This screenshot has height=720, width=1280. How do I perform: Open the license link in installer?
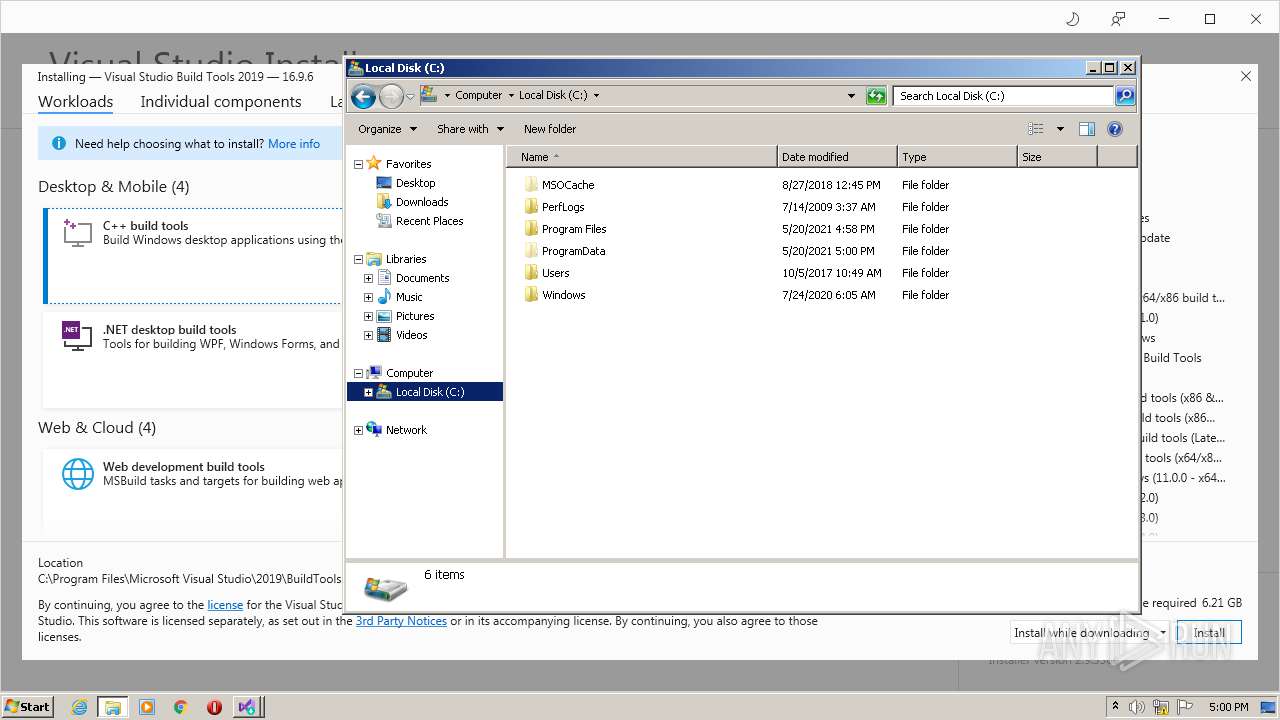click(x=225, y=605)
